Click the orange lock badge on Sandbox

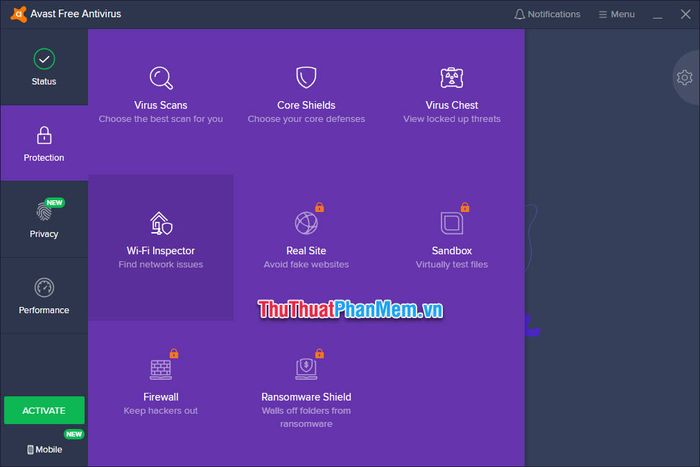point(465,207)
